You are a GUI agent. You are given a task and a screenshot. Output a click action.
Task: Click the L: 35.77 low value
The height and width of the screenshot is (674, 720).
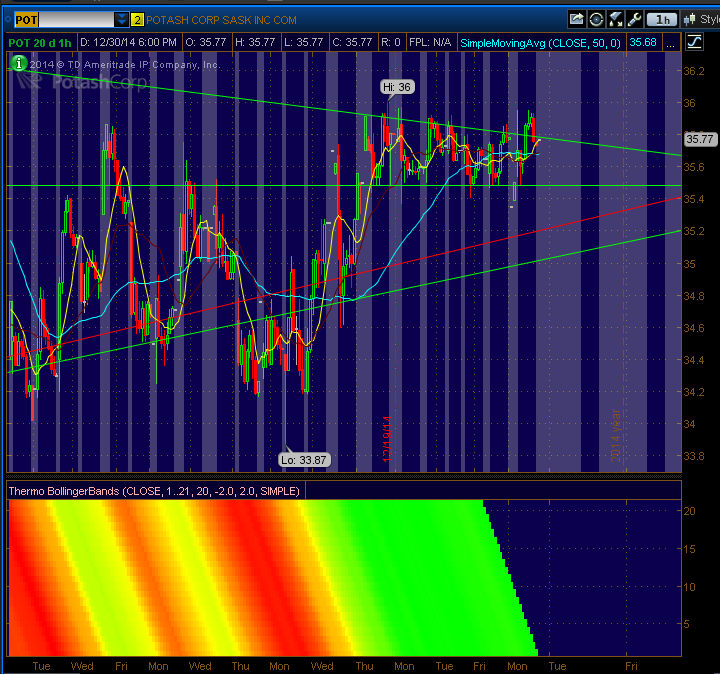click(x=304, y=43)
